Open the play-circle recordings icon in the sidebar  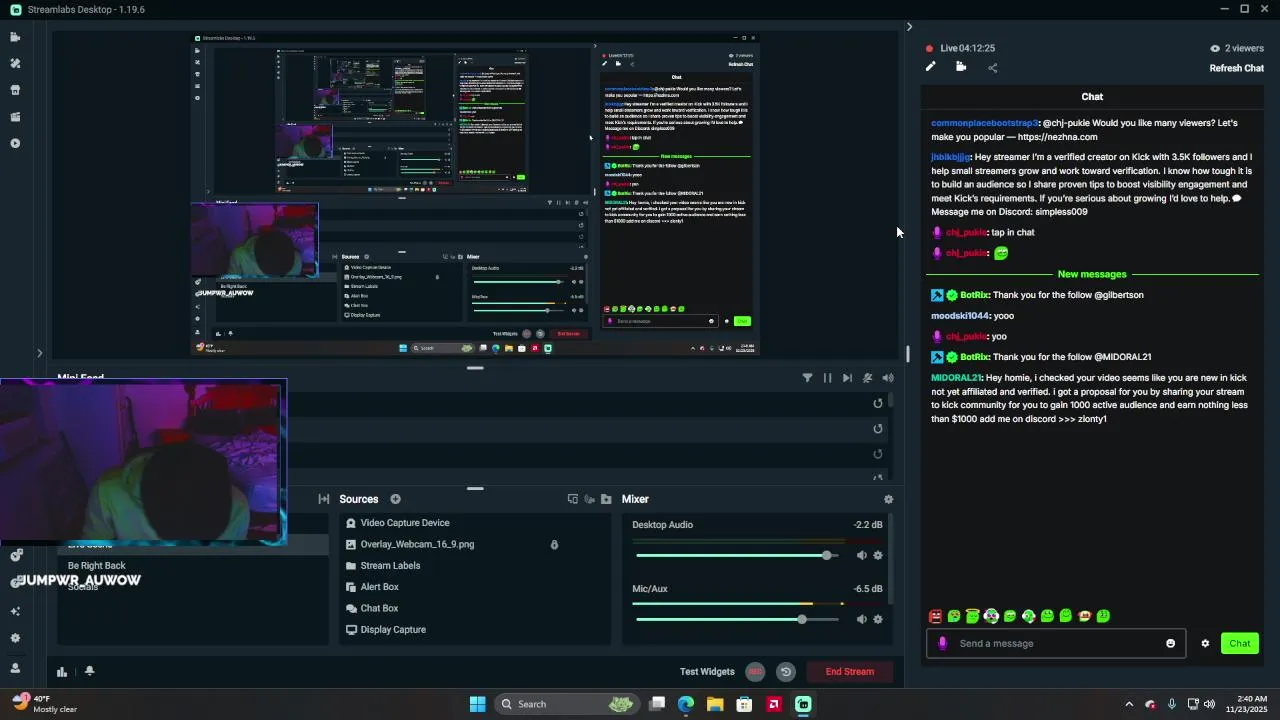(15, 143)
